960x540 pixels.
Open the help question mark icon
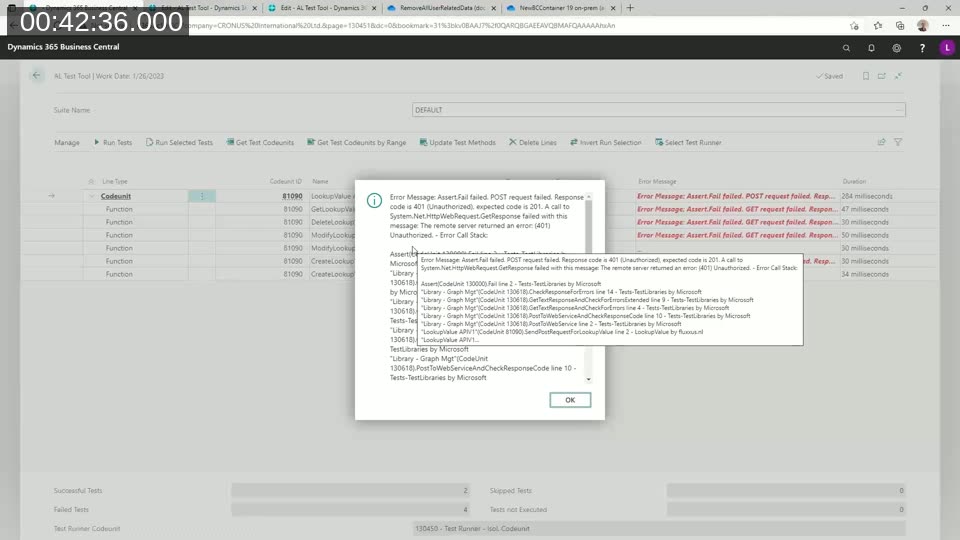click(x=922, y=48)
